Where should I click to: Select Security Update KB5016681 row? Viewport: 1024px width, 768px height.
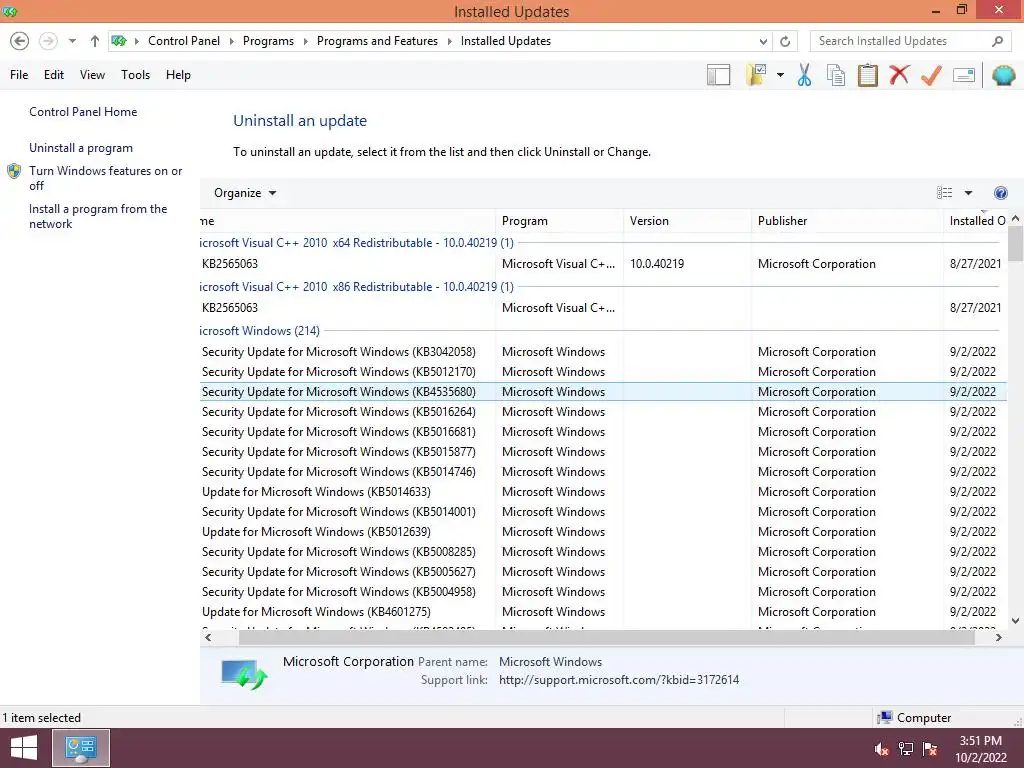(x=603, y=432)
